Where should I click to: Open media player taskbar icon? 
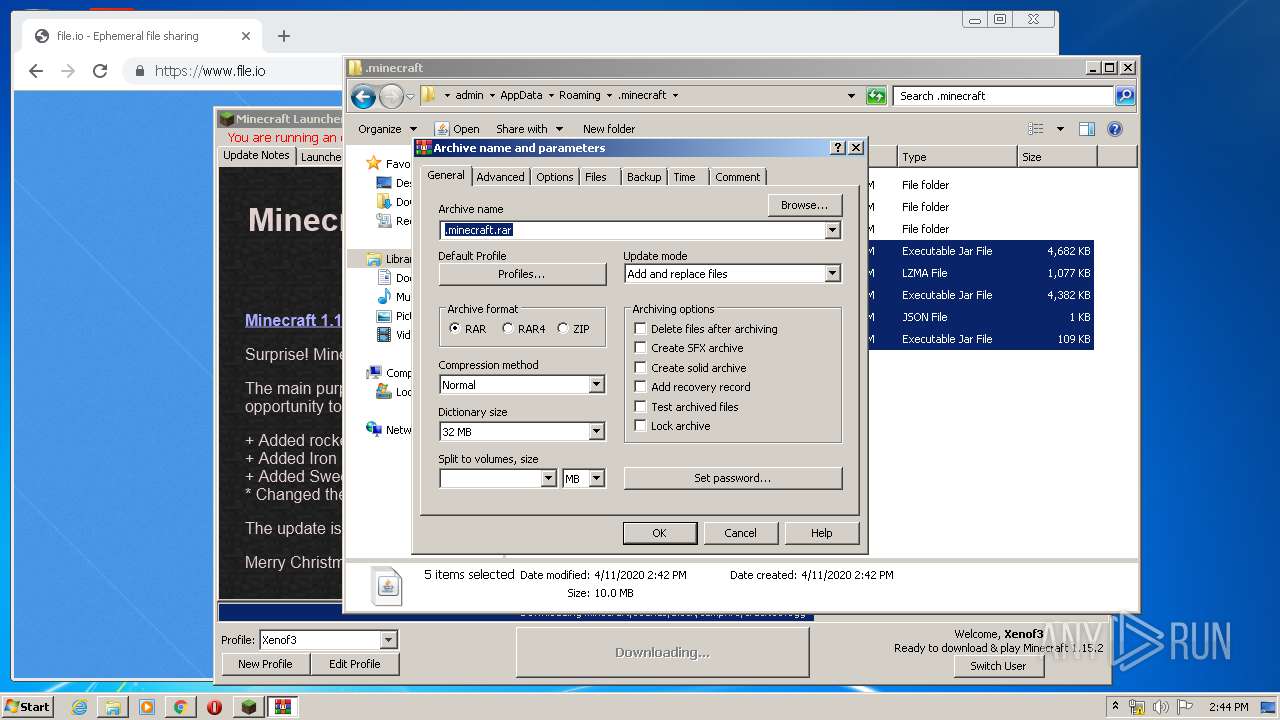(147, 707)
